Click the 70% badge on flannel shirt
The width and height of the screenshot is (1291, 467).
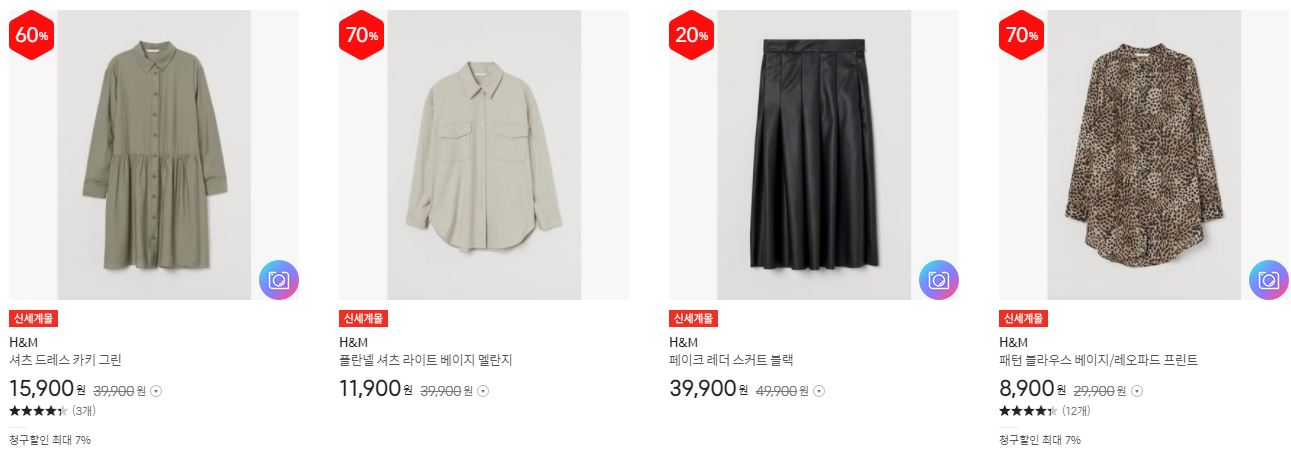pos(362,36)
